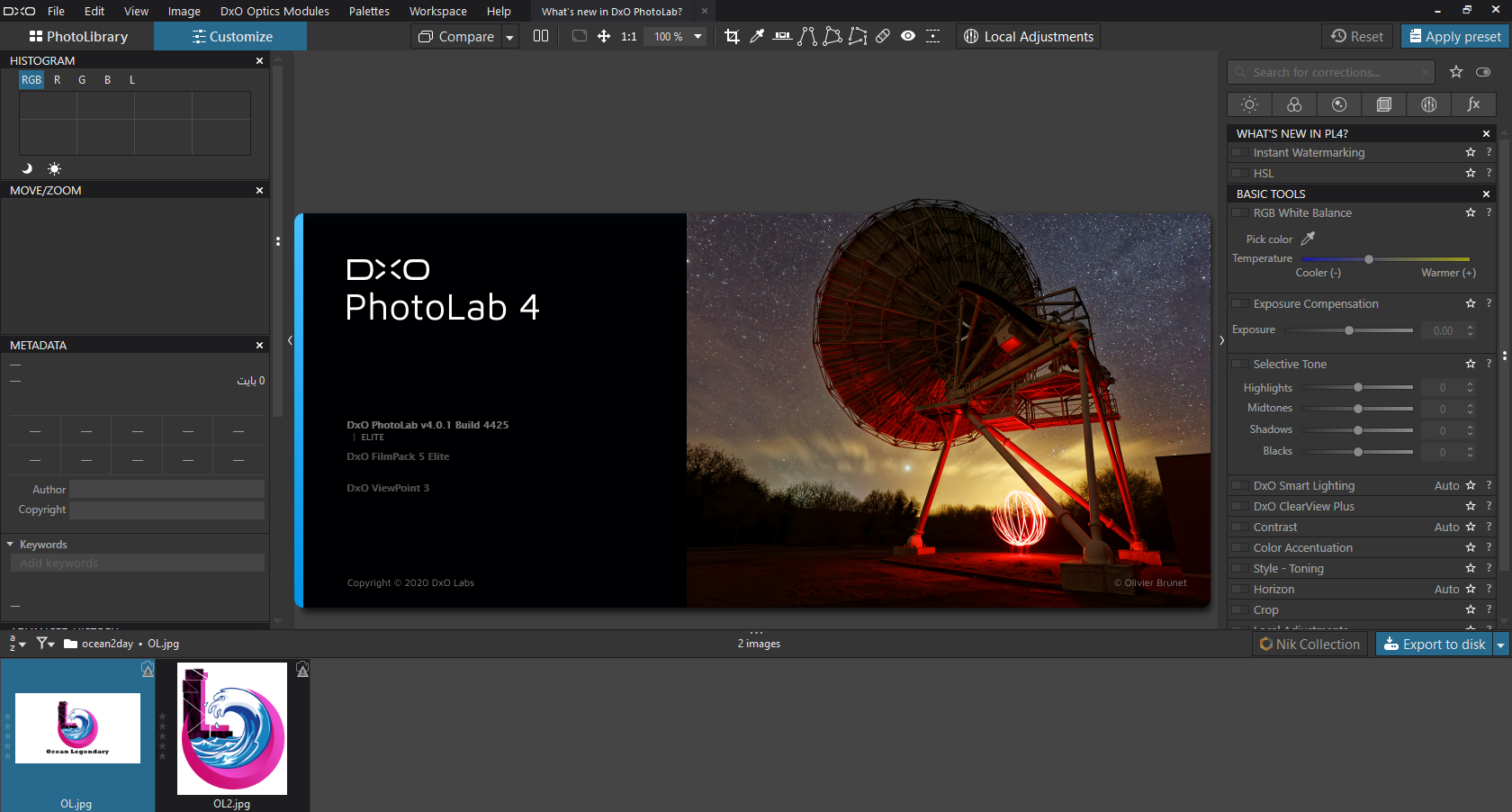Screen dimensions: 1512x812
Task: Show the Light tools palette
Action: [x=1249, y=104]
